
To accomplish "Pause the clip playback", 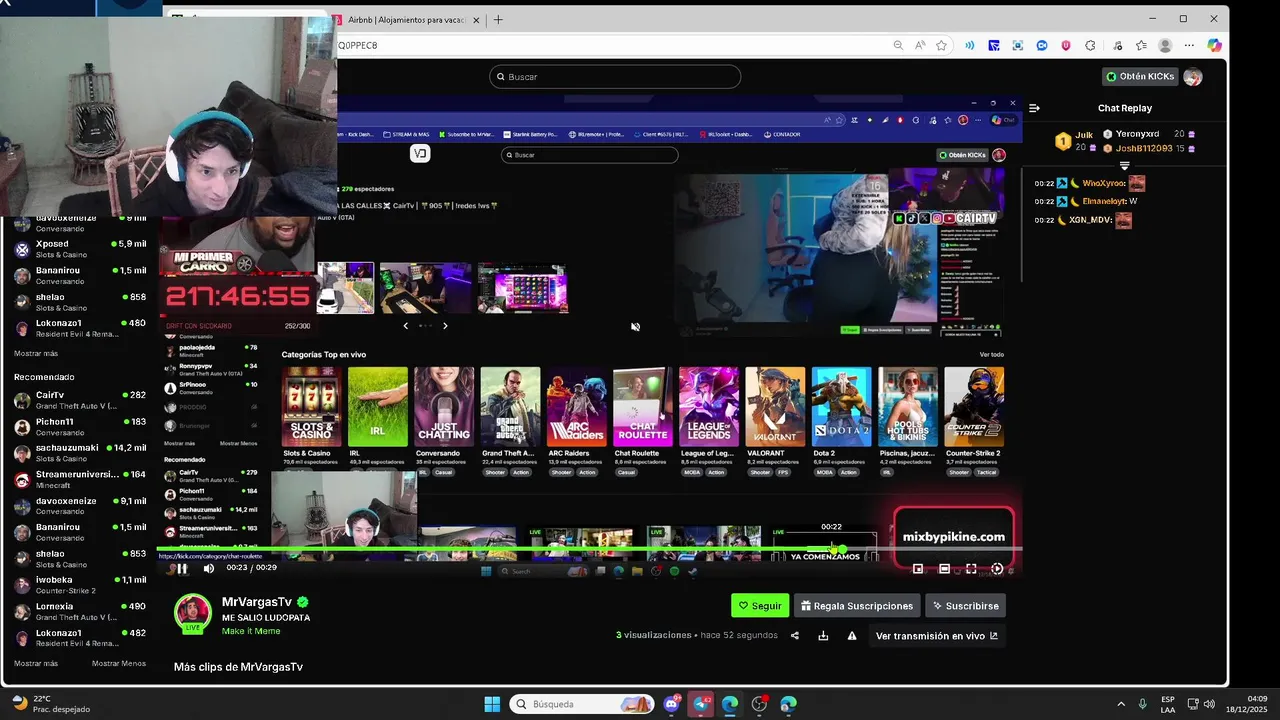I will click(182, 569).
